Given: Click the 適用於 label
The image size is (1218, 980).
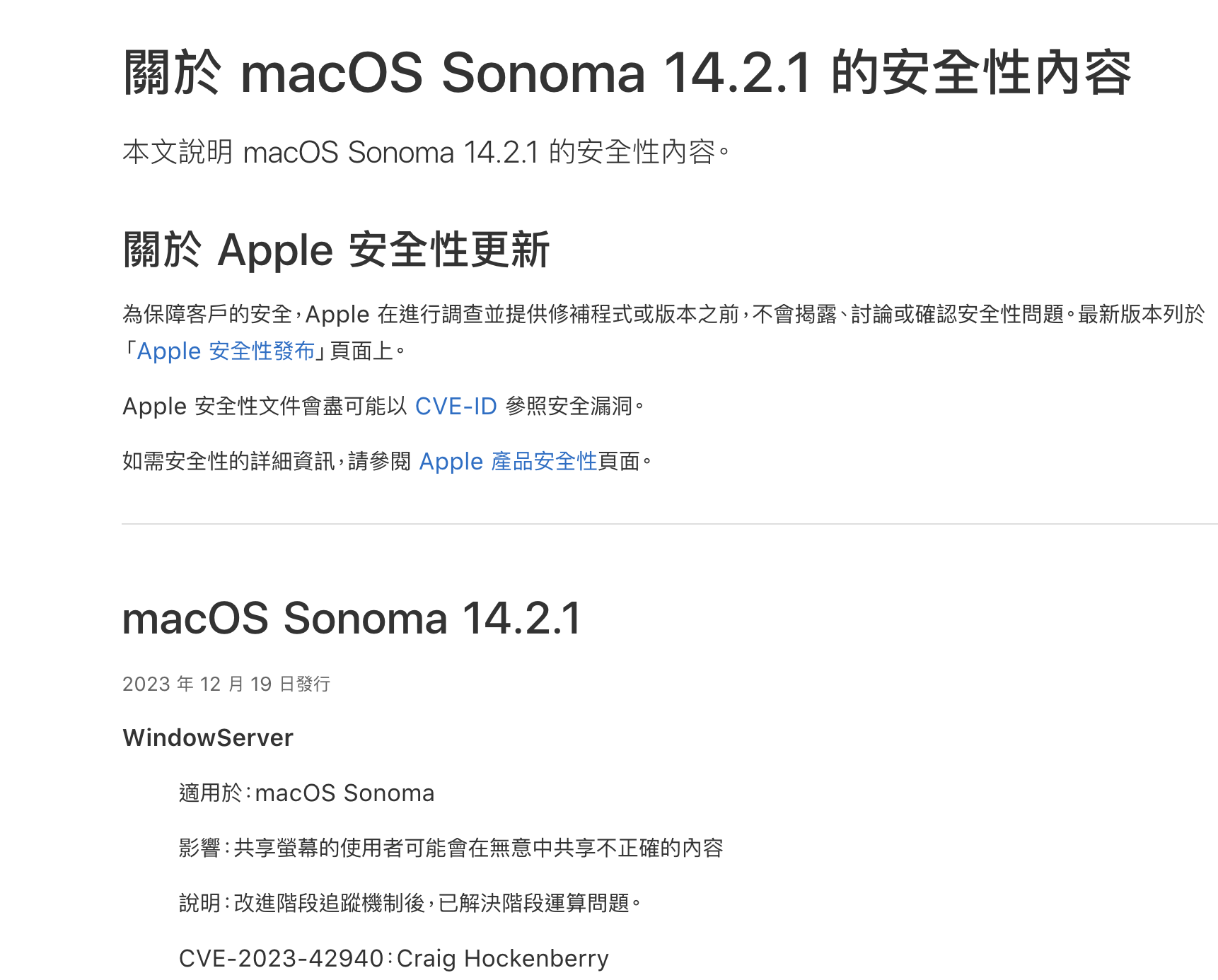Looking at the screenshot, I should 210,793.
